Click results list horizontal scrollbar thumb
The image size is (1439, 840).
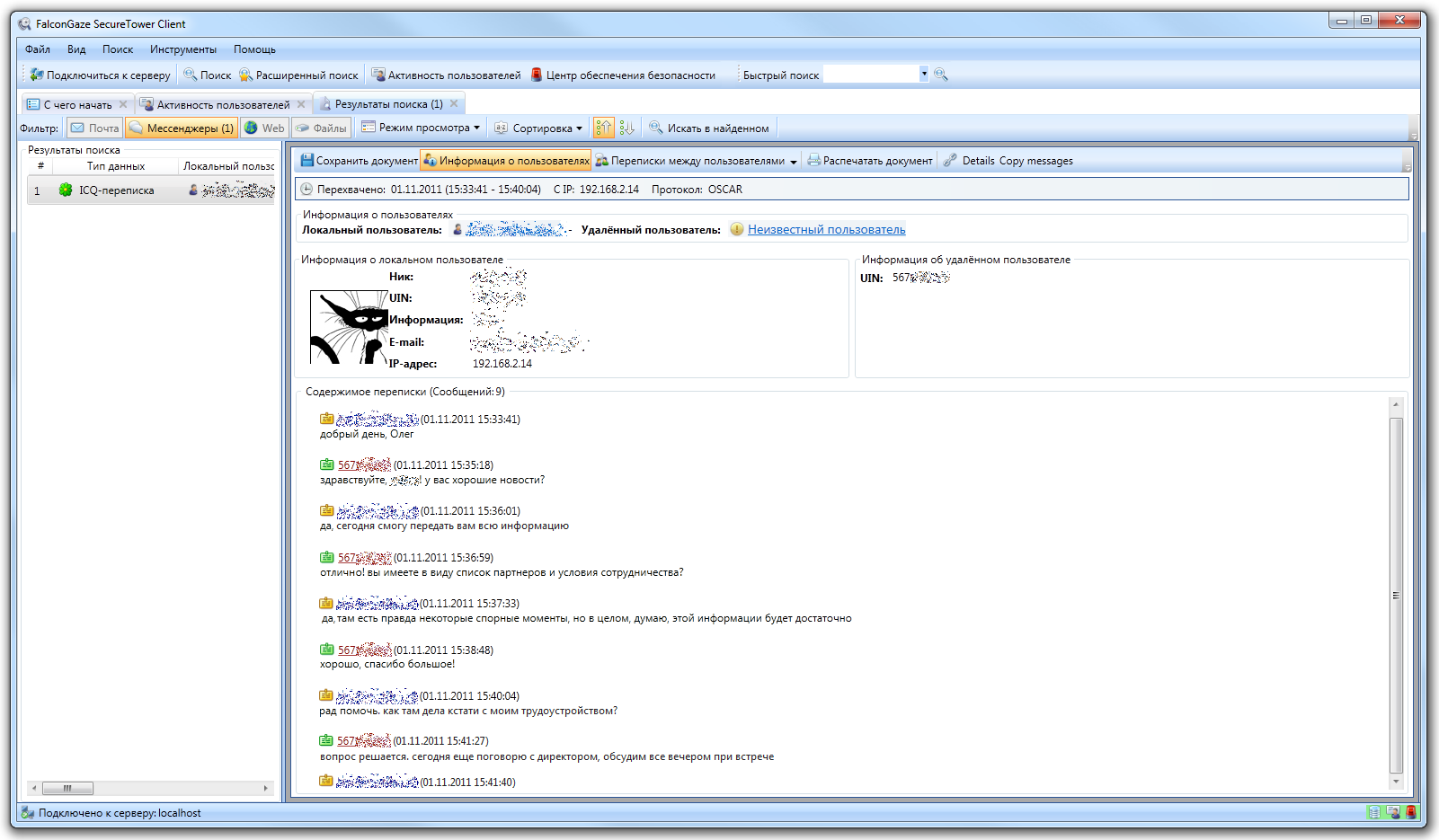[67, 788]
